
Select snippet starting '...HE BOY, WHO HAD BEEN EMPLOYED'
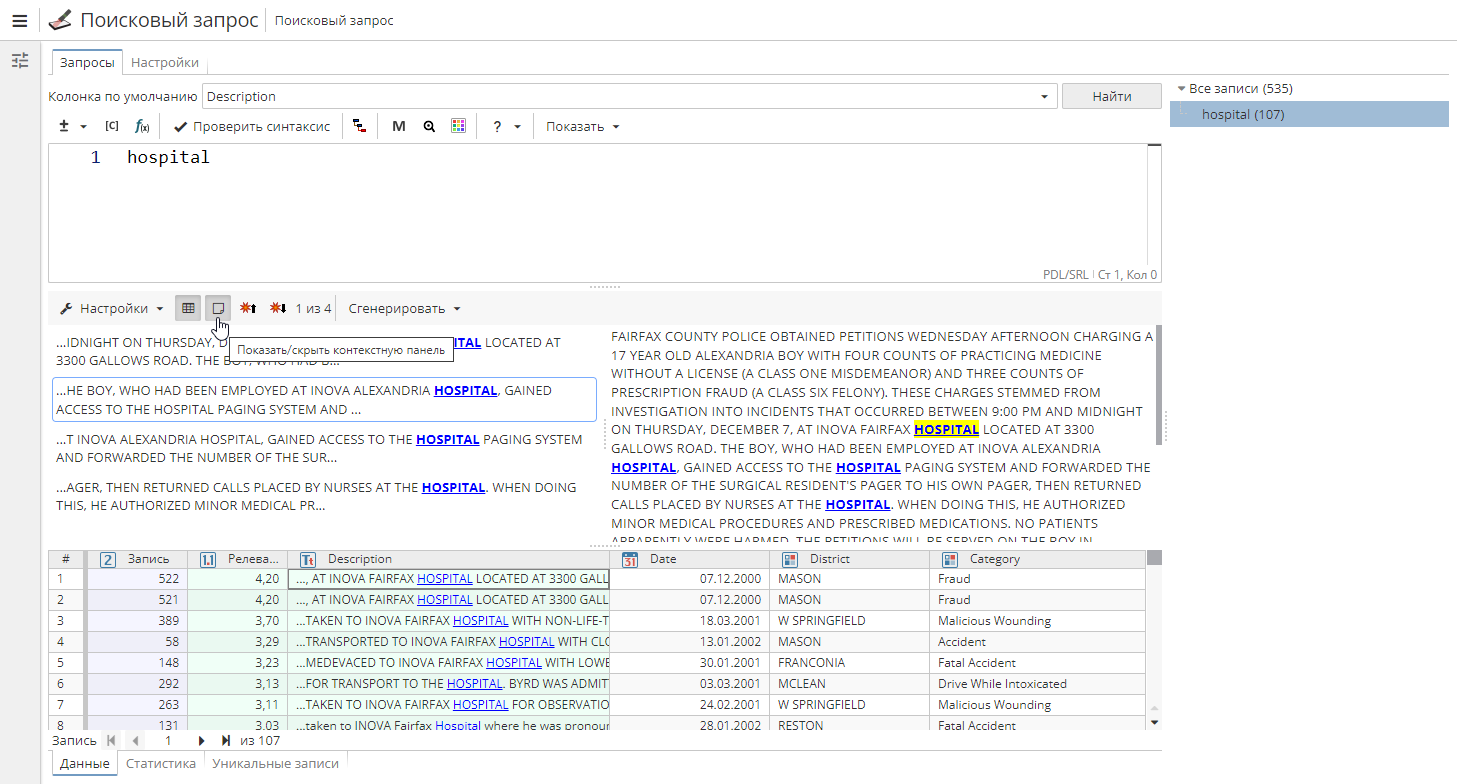click(324, 400)
